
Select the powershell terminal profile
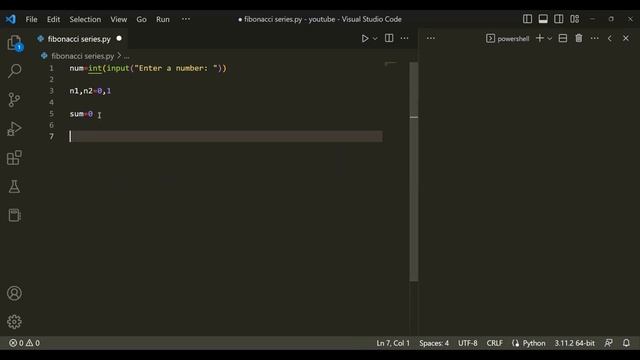click(x=508, y=38)
